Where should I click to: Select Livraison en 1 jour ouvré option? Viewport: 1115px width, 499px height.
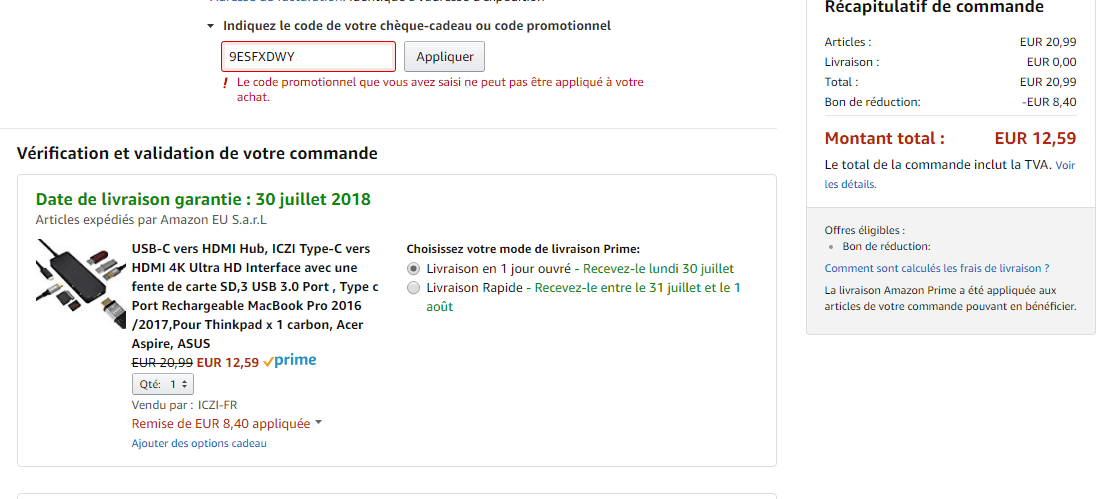tap(414, 269)
